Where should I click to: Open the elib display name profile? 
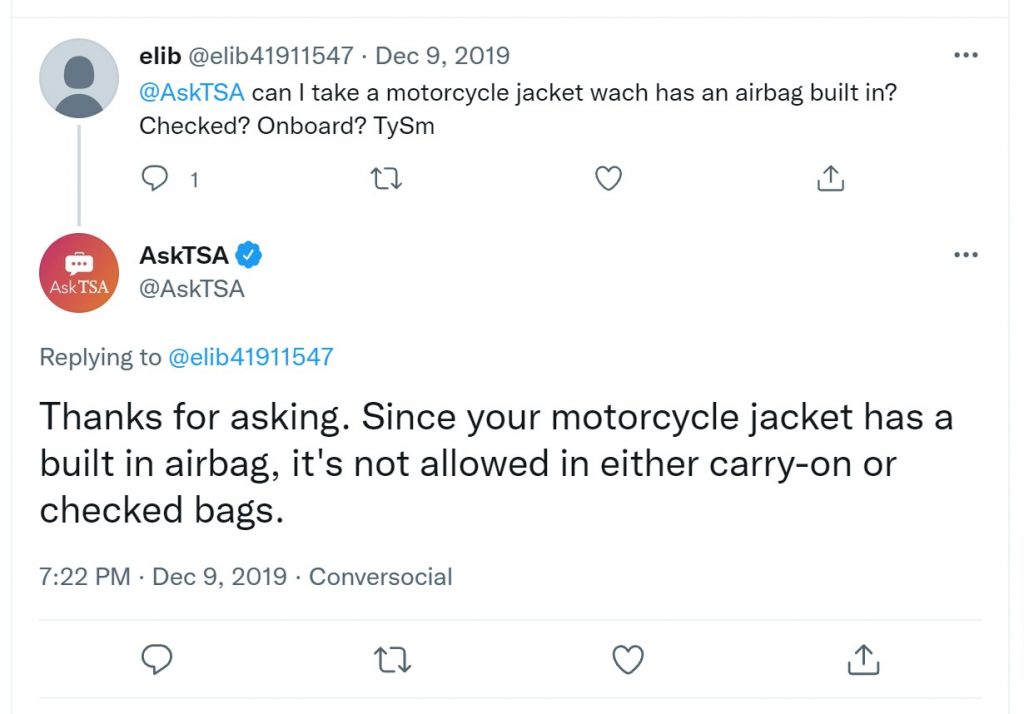pos(160,56)
